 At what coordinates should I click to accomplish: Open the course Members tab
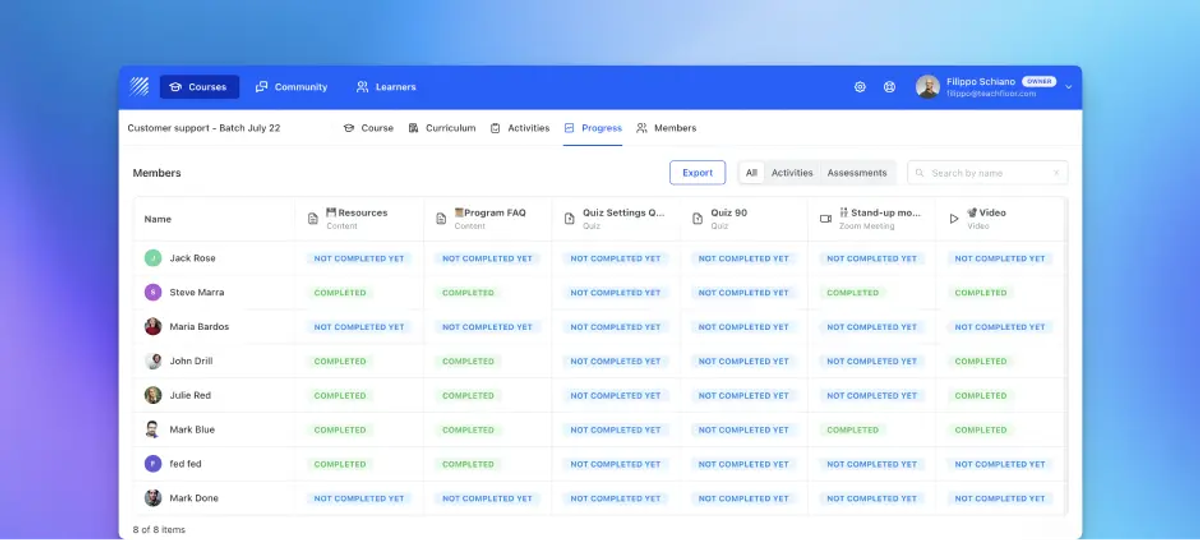(667, 128)
